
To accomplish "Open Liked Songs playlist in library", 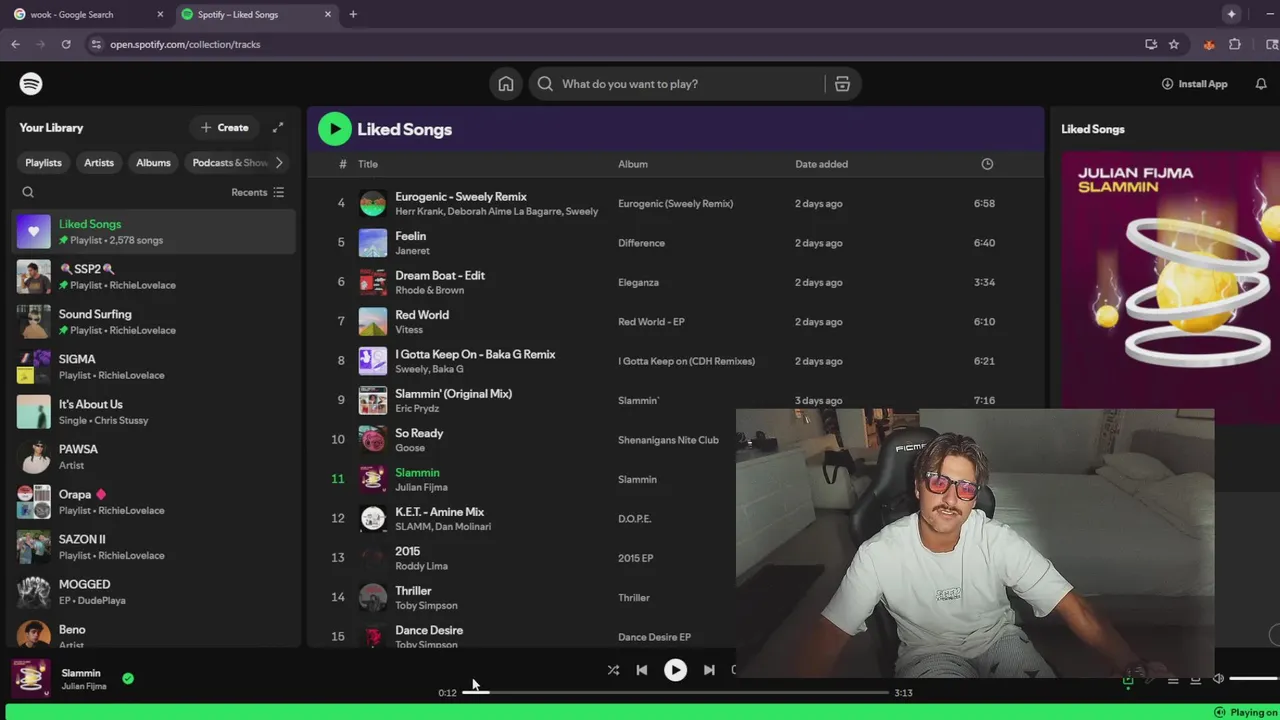I will pos(155,232).
